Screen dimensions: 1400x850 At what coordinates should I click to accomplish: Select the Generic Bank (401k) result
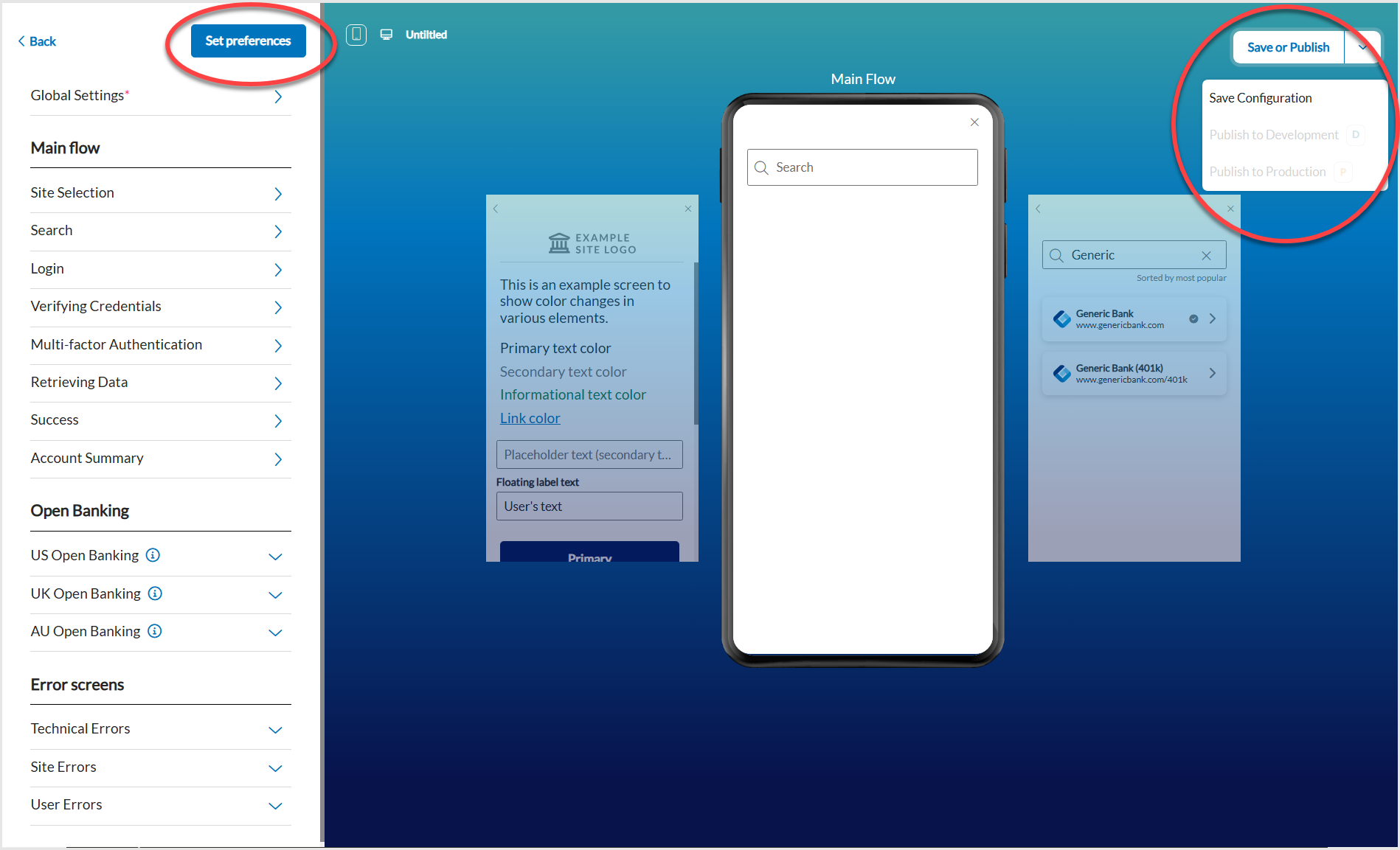coord(1134,374)
